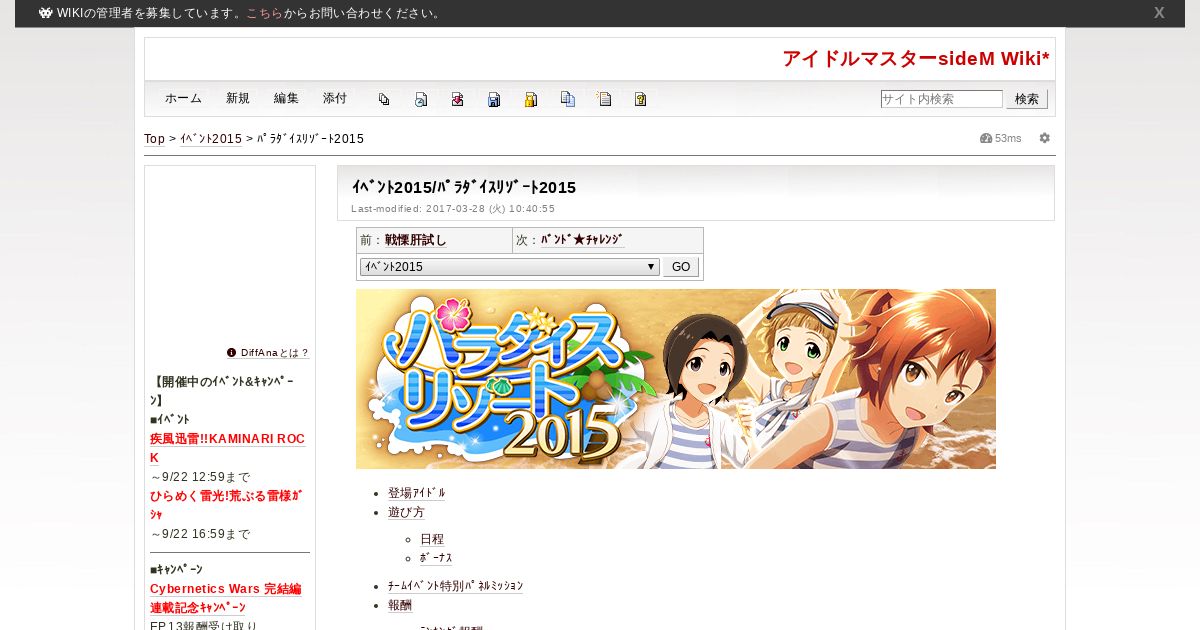Click the DiffAna info icon
Viewport: 1200px width, 630px height.
click(x=231, y=353)
